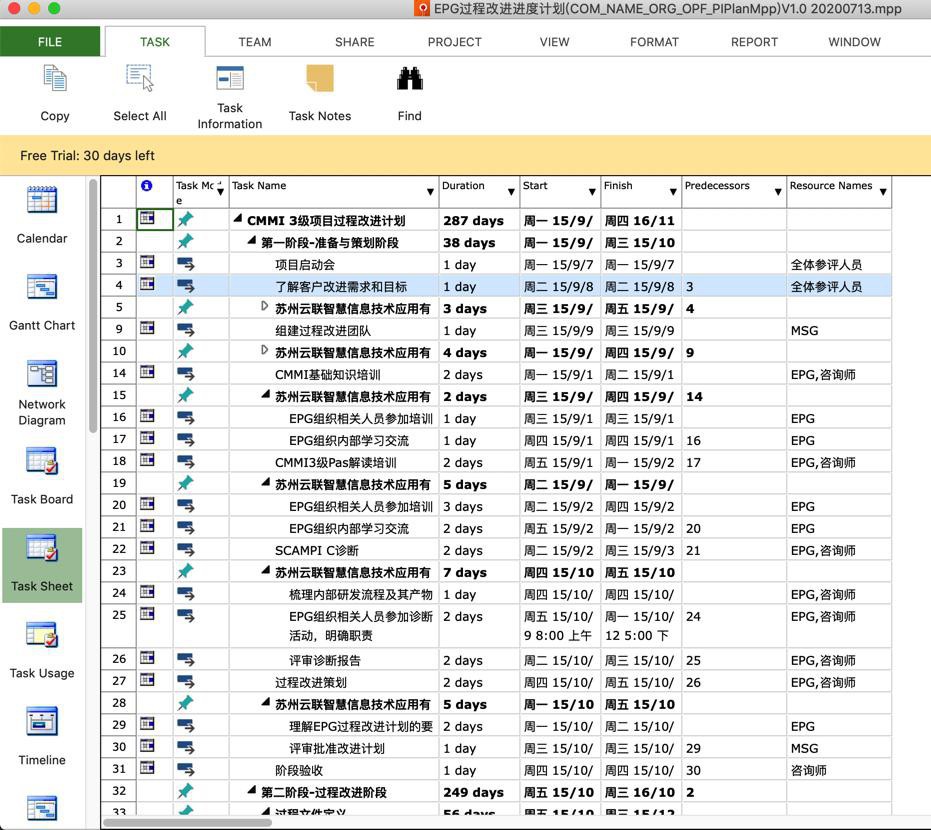Screen dimensions: 931x830
Task: Switch to the SHARE ribbon tab
Action: 354,42
